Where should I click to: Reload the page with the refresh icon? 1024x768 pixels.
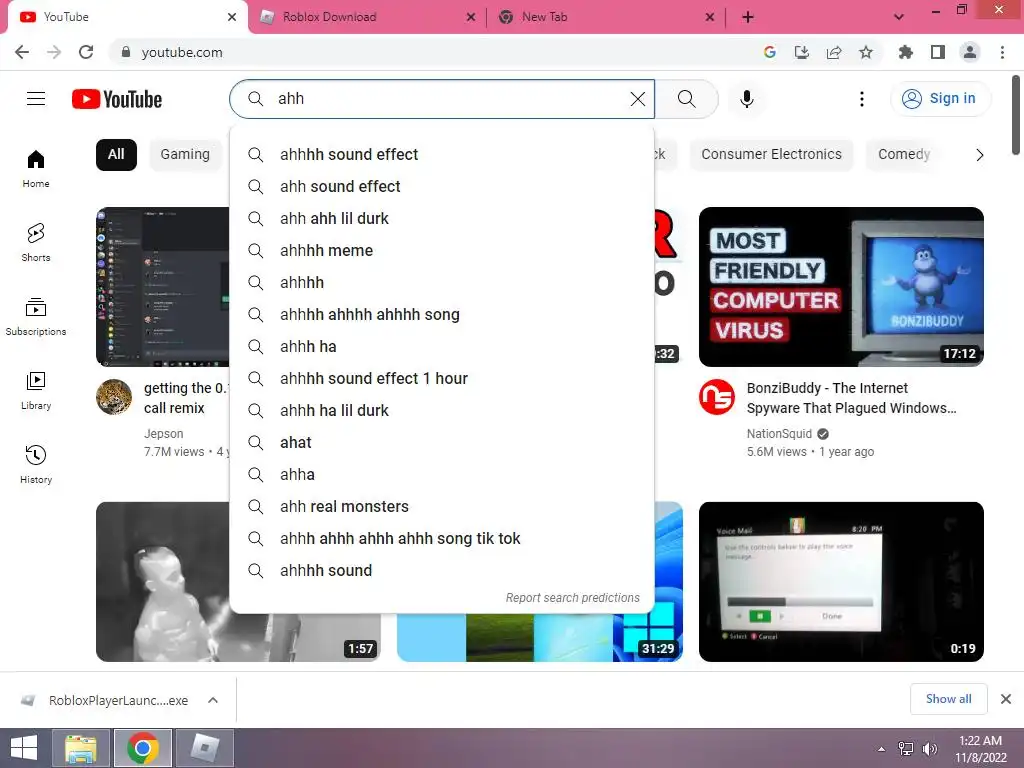point(86,52)
